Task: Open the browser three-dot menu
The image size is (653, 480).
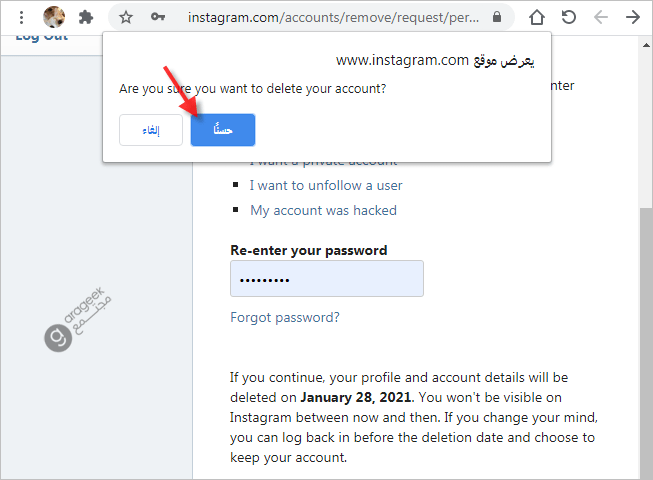Action: click(21, 17)
